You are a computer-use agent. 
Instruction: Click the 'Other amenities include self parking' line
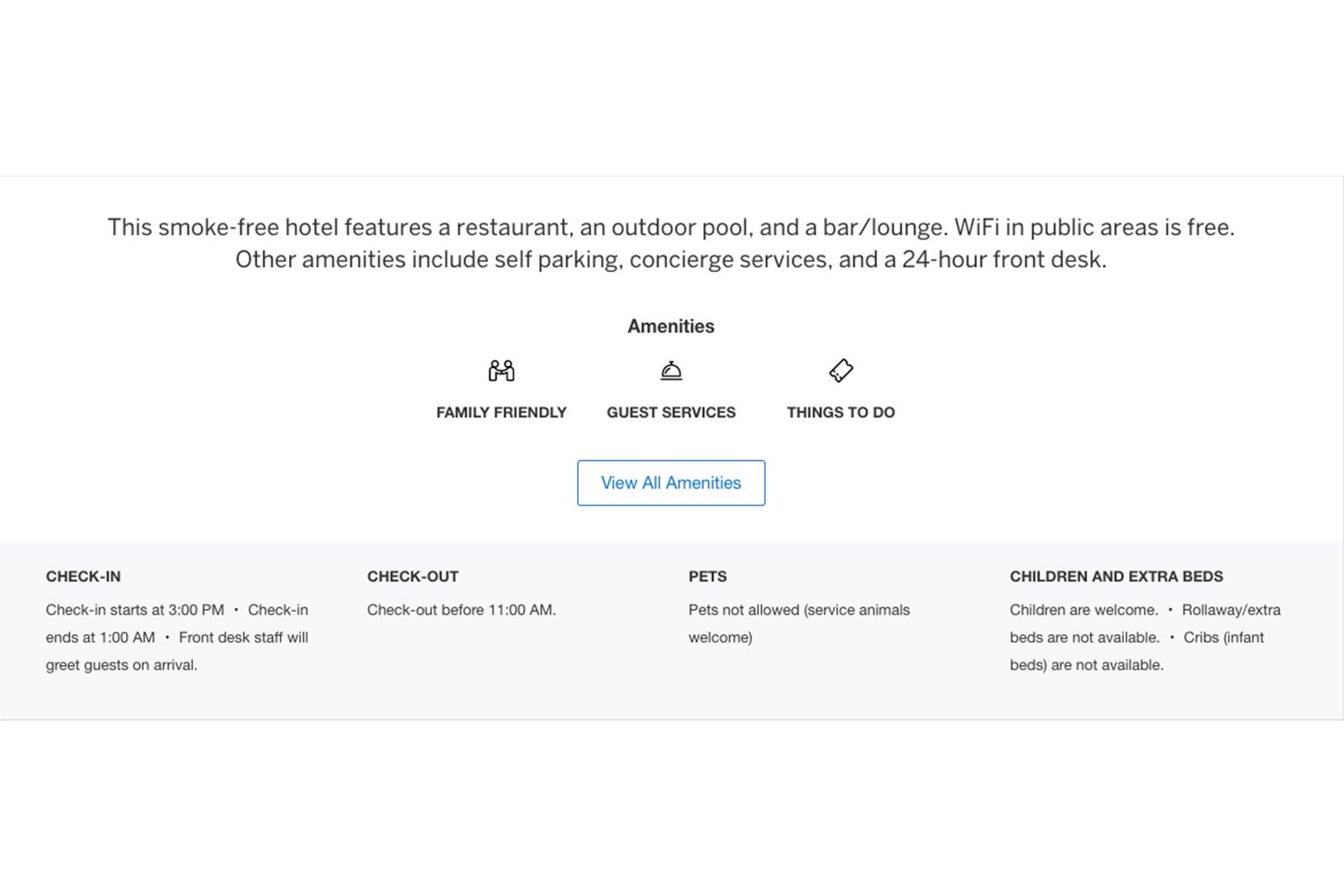[x=671, y=259]
